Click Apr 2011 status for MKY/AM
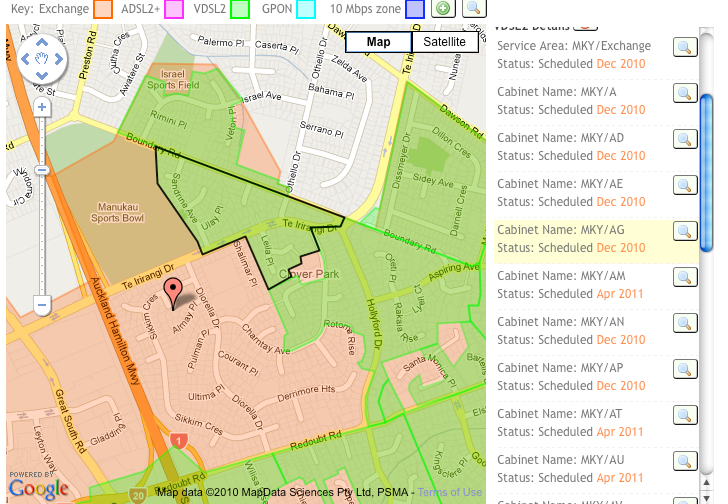Image resolution: width=728 pixels, height=504 pixels. [x=620, y=294]
